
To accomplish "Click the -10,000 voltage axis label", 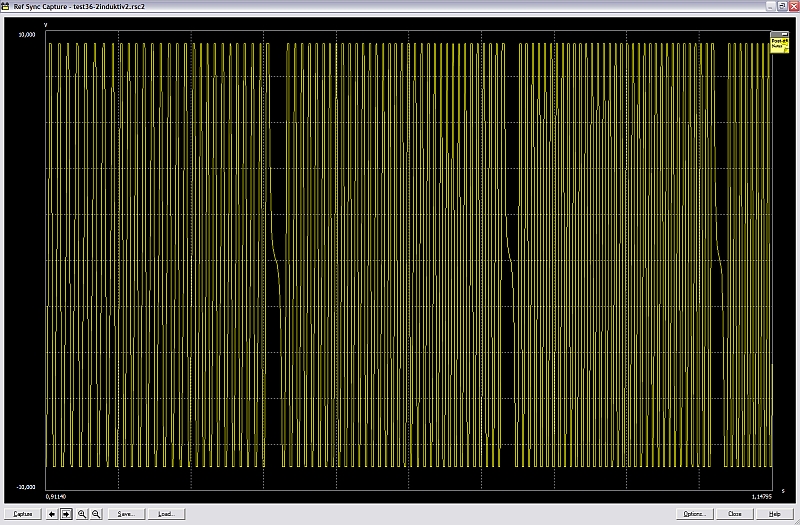I will point(26,487).
